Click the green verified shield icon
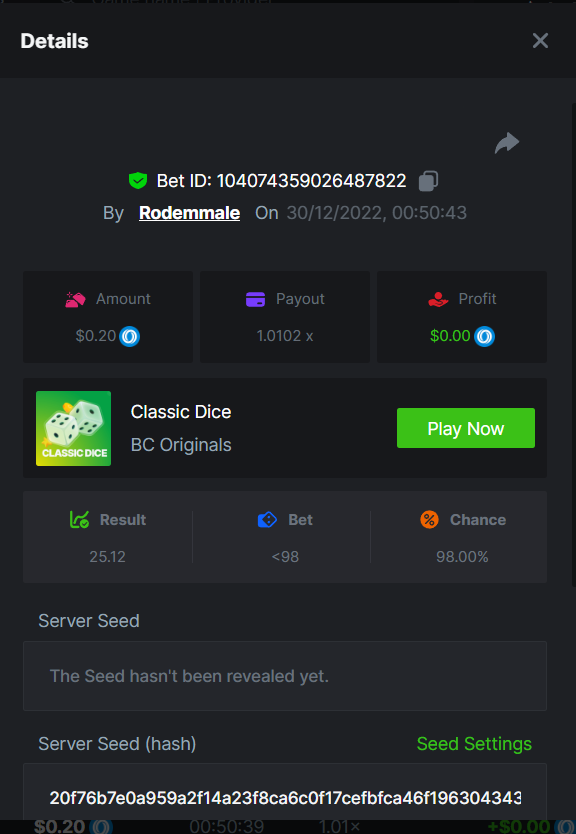 click(x=138, y=181)
